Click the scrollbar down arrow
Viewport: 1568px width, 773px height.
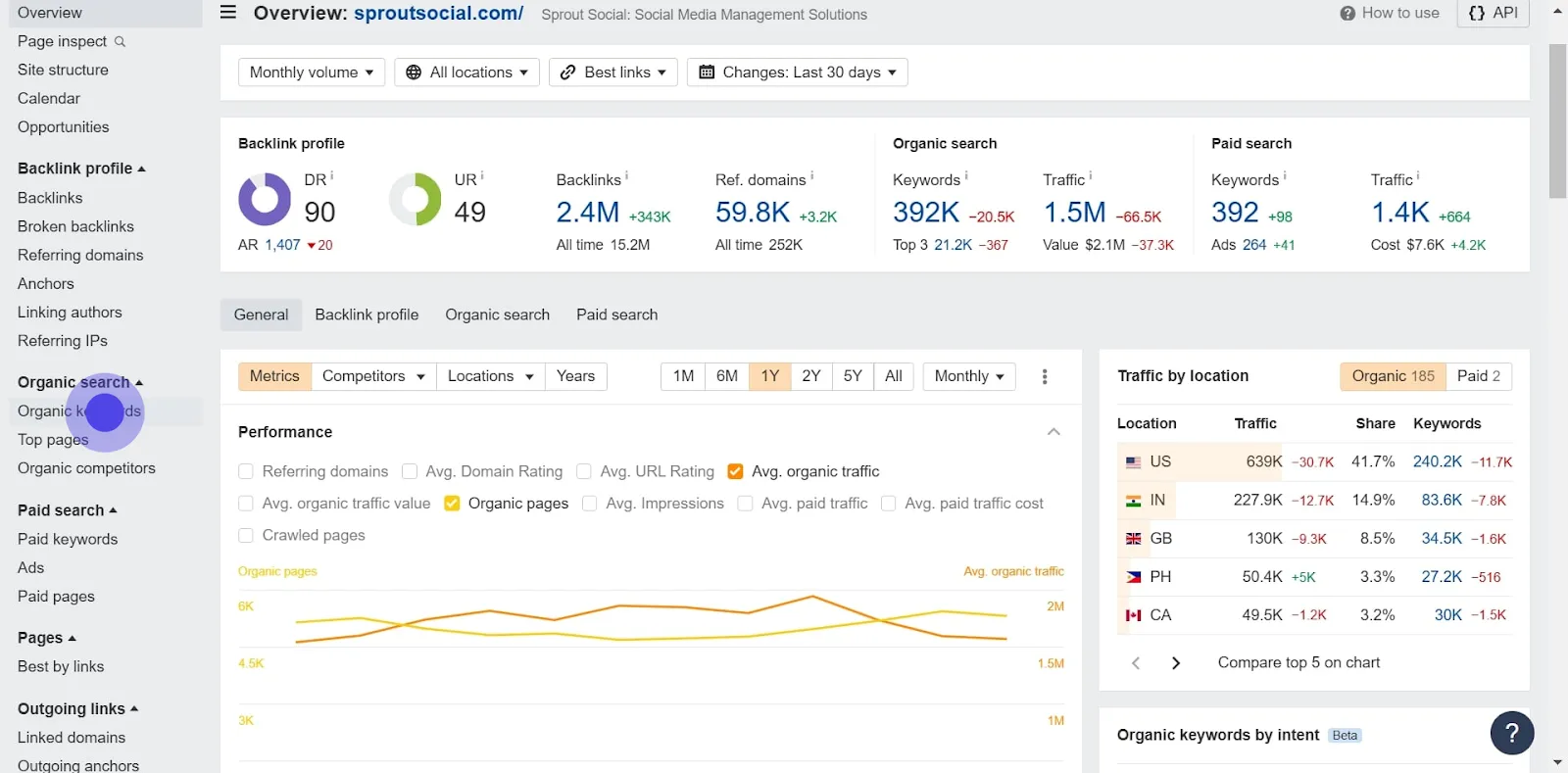(1558, 763)
